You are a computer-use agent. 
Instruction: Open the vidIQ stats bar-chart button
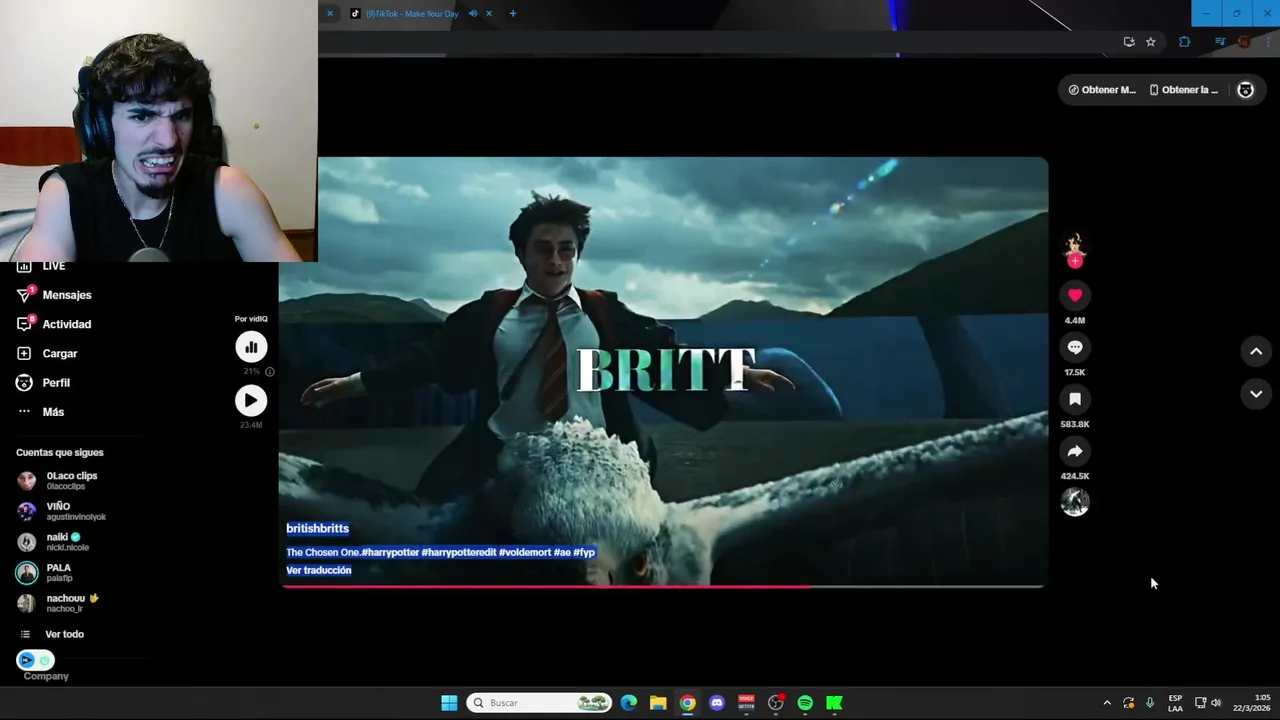(x=251, y=347)
